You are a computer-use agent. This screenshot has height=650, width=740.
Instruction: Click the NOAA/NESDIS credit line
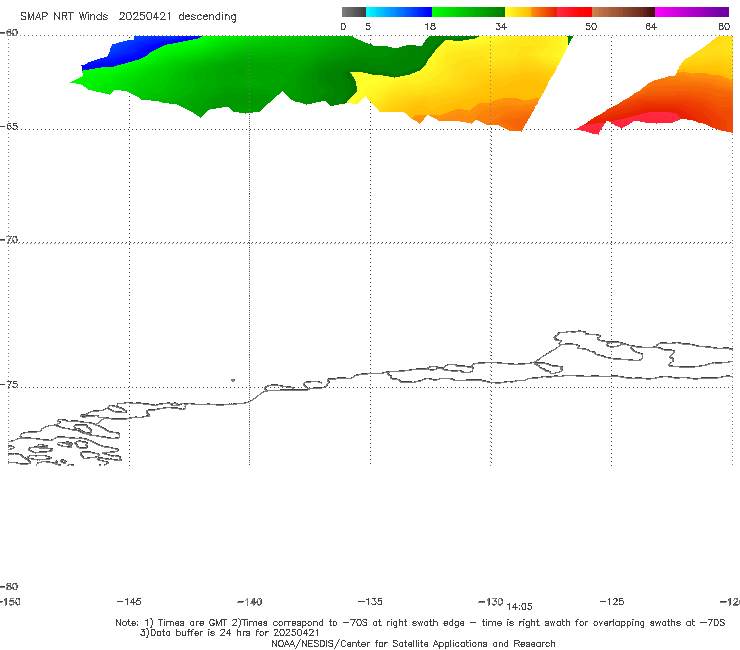click(413, 643)
